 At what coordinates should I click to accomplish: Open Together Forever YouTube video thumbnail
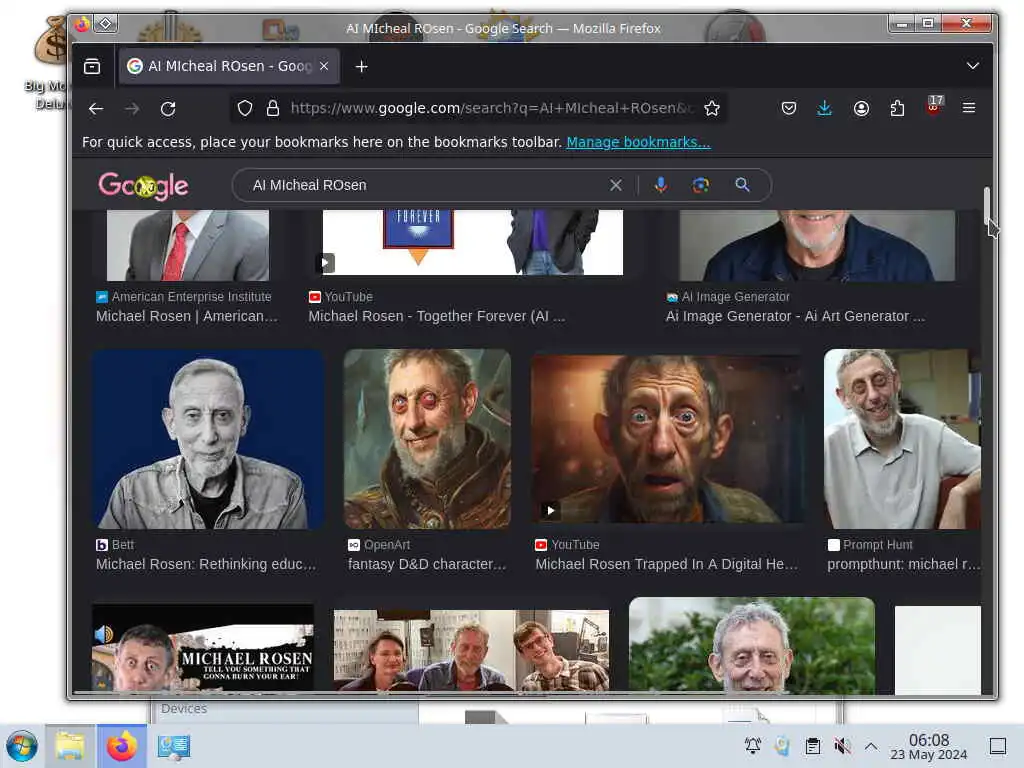473,242
